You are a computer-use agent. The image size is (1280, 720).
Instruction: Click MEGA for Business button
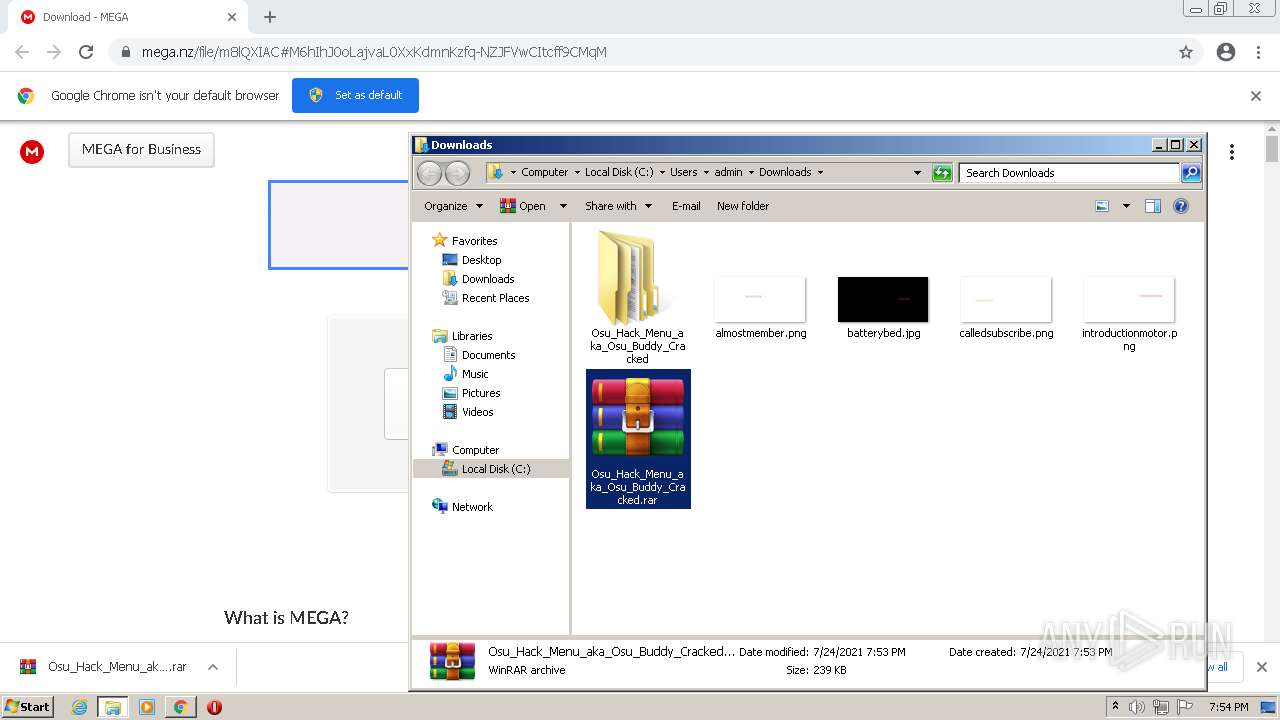tap(141, 149)
